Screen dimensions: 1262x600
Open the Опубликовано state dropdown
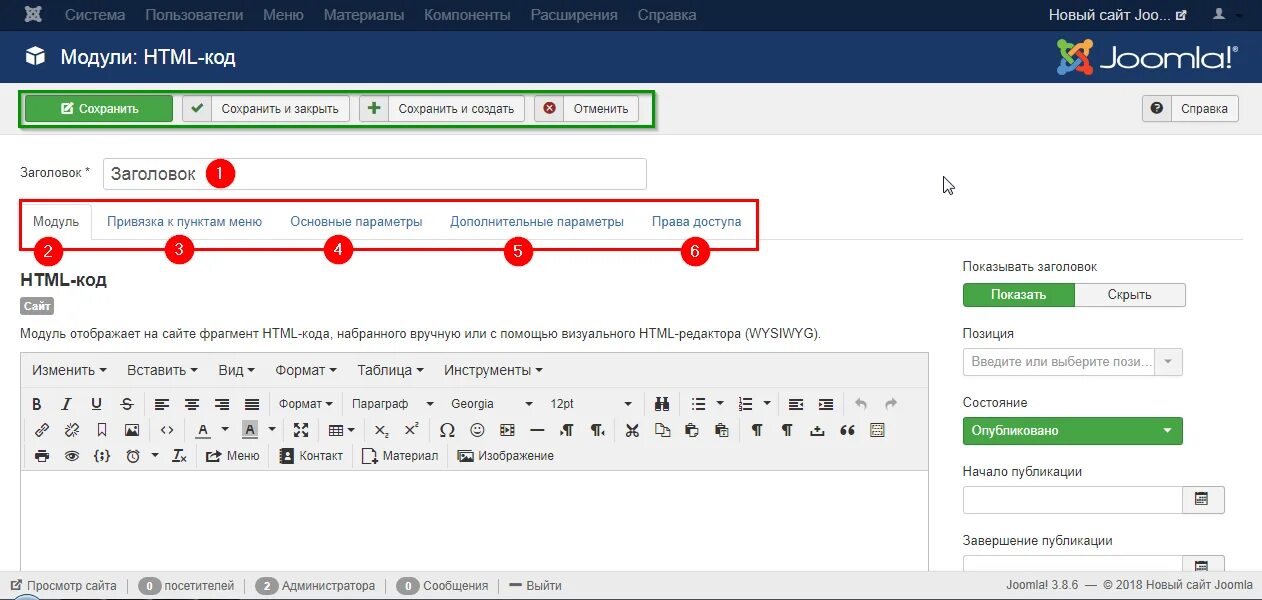click(1072, 431)
